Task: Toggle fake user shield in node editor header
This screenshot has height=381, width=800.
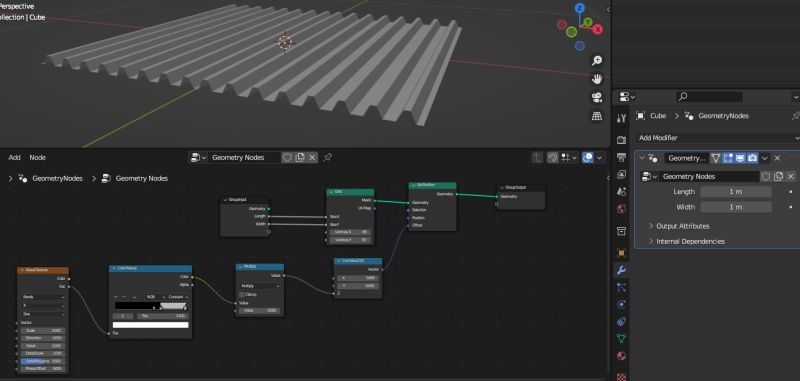Action: point(287,158)
